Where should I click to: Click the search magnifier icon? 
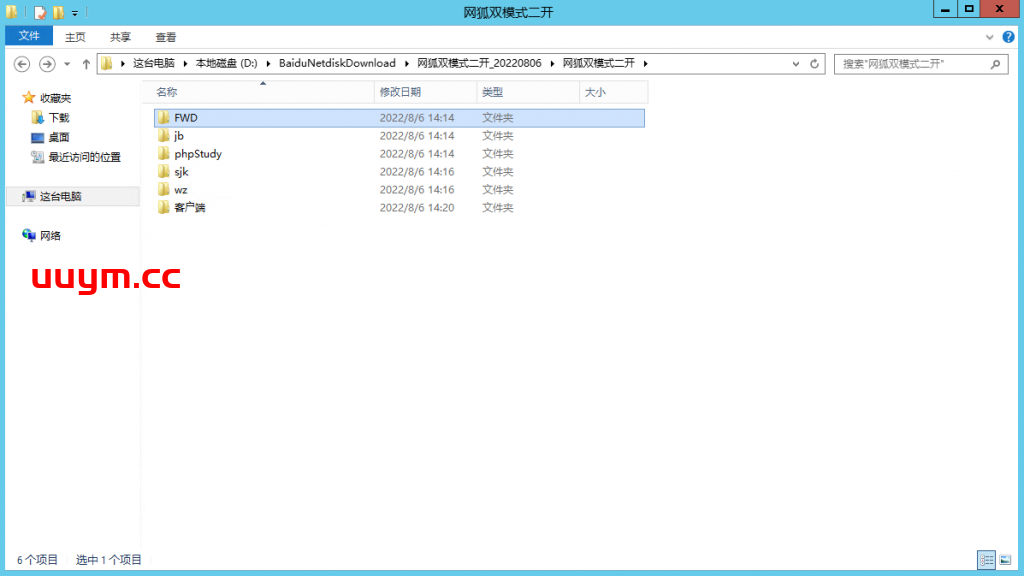(x=995, y=64)
